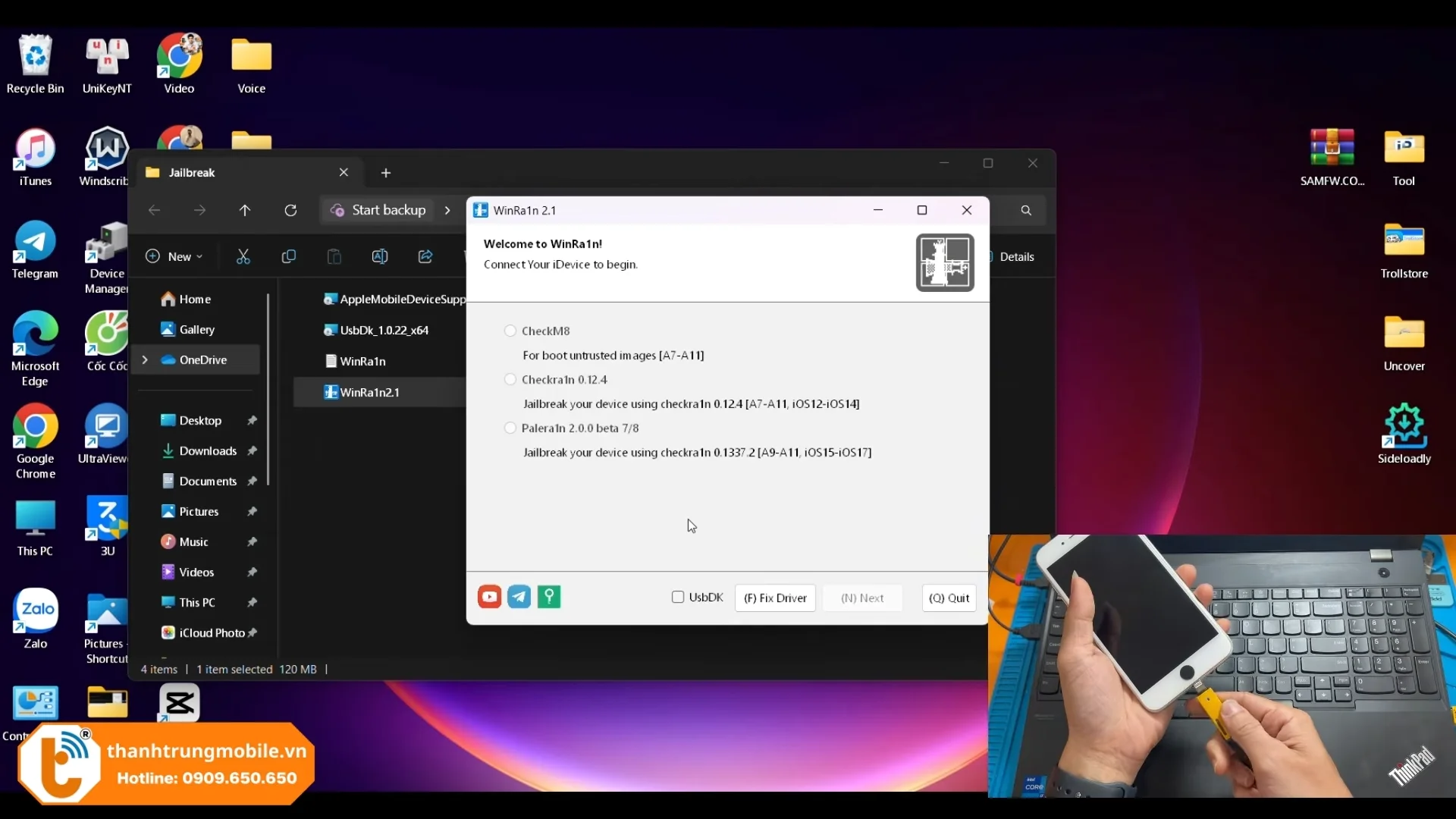Open the Zalo desktop icon
This screenshot has height=819, width=1456.
tap(35, 619)
